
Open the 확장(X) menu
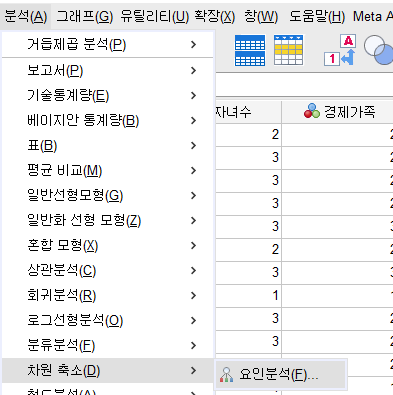(214, 16)
